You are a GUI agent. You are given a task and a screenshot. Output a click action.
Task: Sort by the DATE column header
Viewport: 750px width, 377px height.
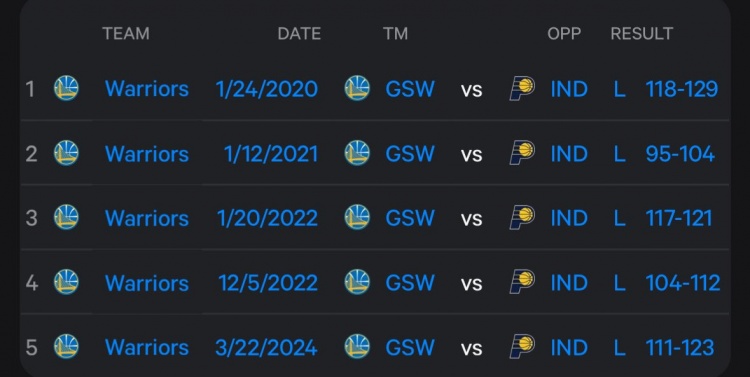point(299,33)
